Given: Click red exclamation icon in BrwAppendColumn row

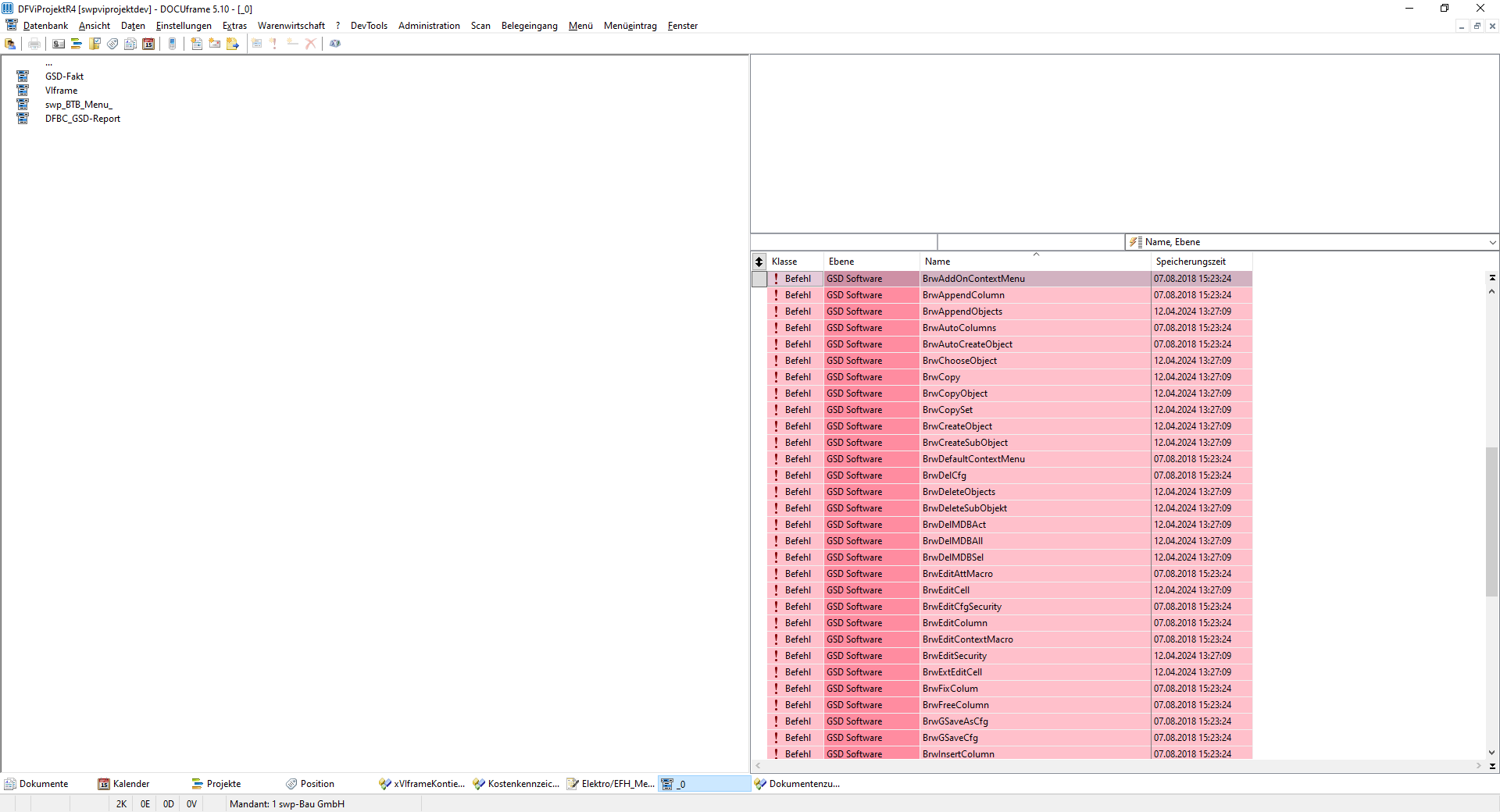Looking at the screenshot, I should point(776,295).
